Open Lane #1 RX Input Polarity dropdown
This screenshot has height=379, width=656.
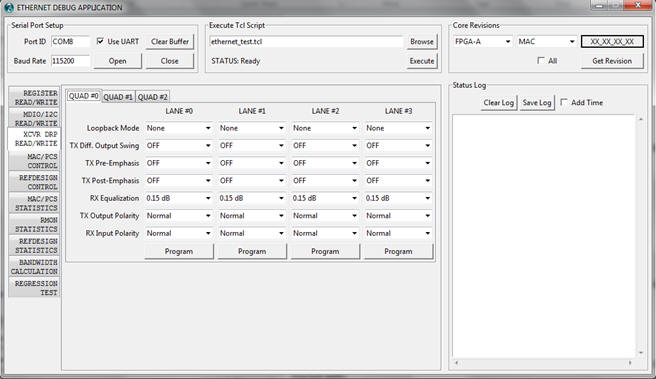point(252,233)
